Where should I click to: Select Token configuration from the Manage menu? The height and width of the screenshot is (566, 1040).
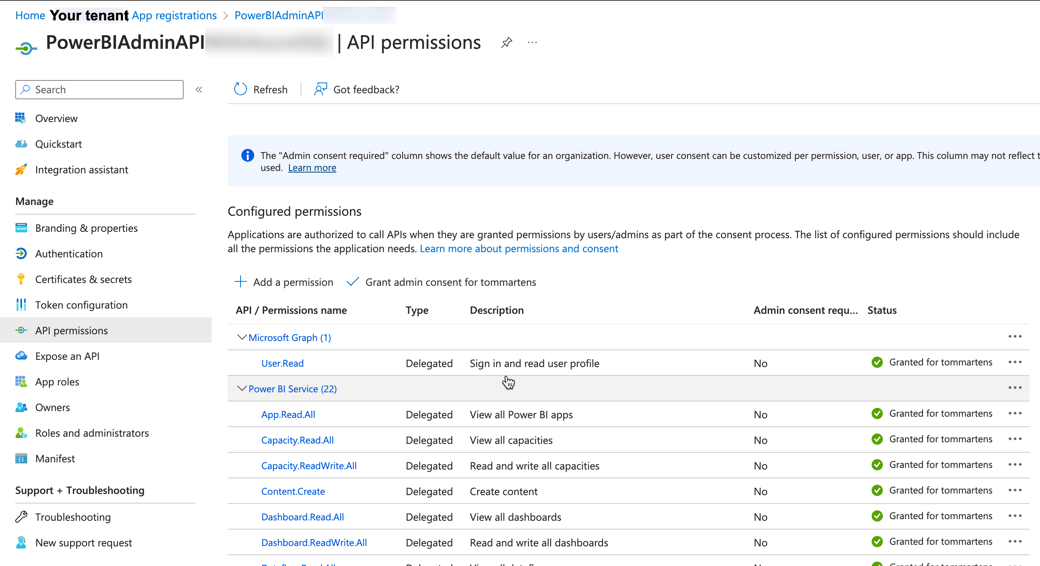coord(81,305)
